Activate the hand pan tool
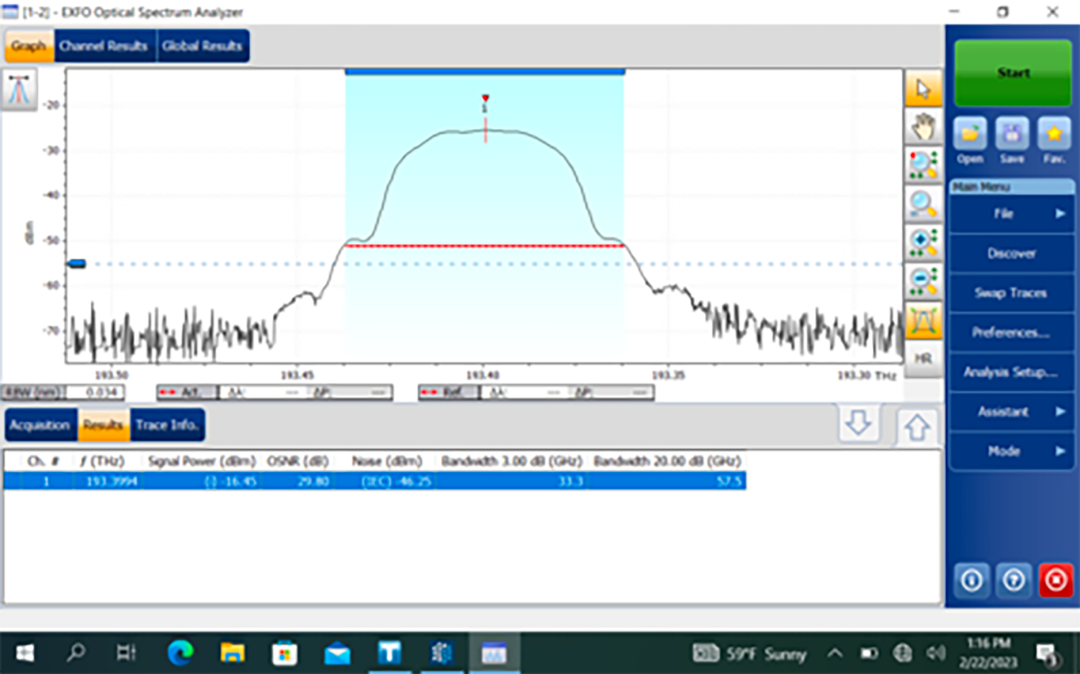Image resolution: width=1080 pixels, height=674 pixels. point(922,127)
